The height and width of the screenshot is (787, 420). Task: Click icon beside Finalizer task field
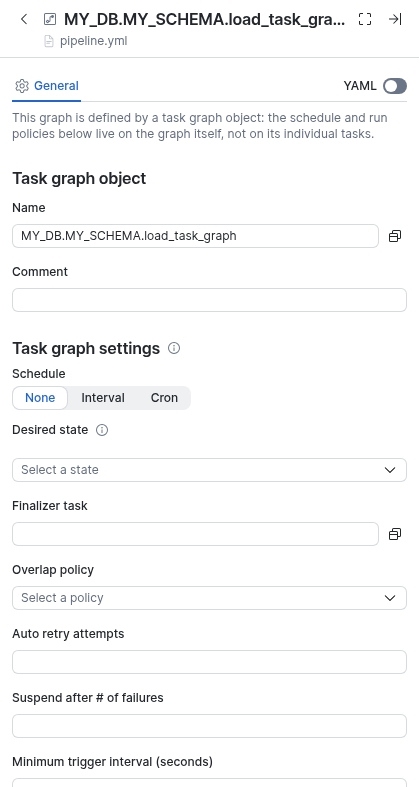(395, 534)
